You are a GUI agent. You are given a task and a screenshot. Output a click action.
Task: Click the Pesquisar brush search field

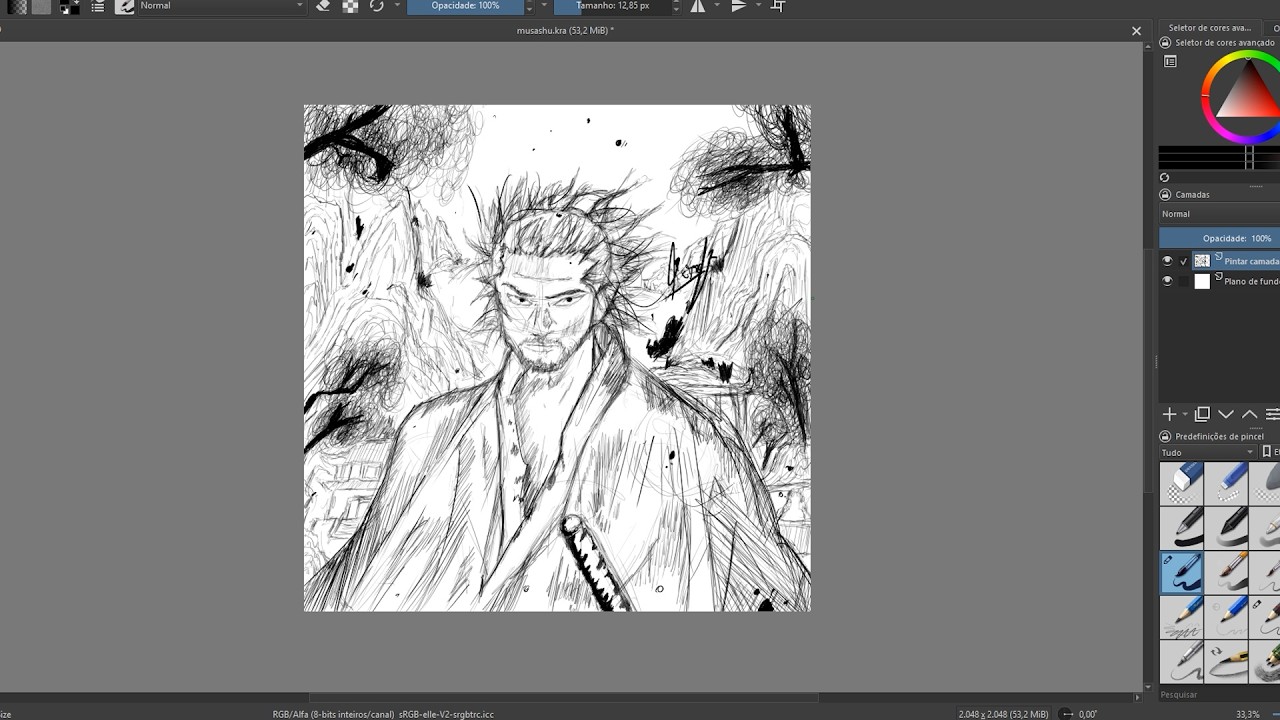1218,694
